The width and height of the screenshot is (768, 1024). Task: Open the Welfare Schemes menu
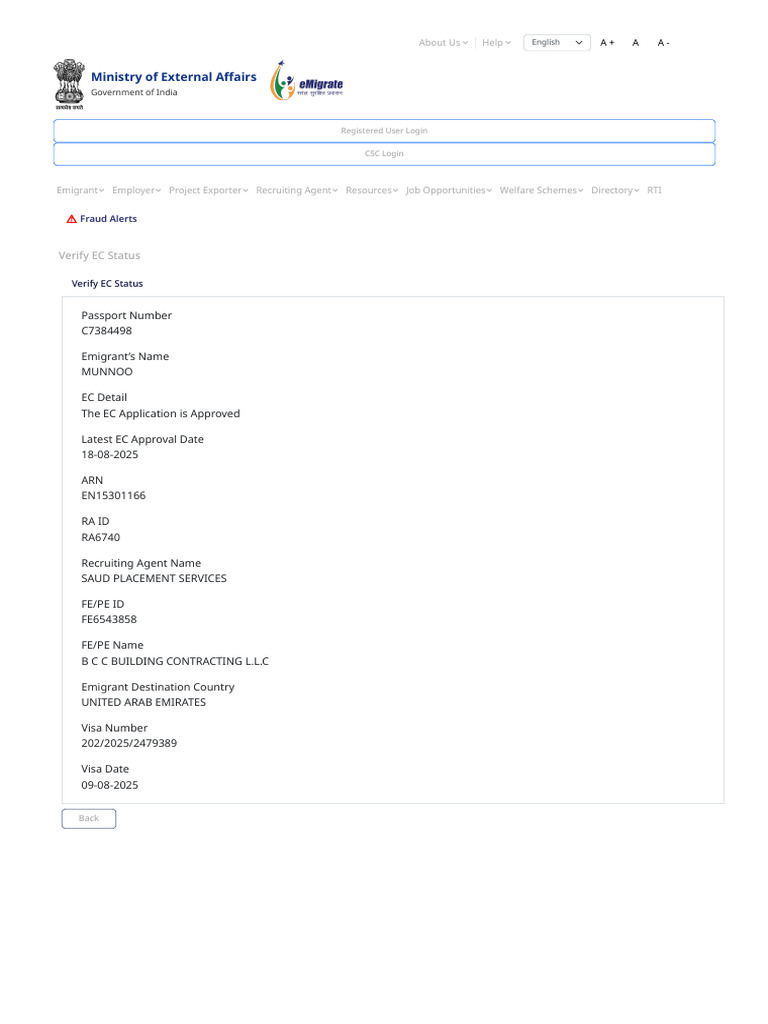[541, 190]
